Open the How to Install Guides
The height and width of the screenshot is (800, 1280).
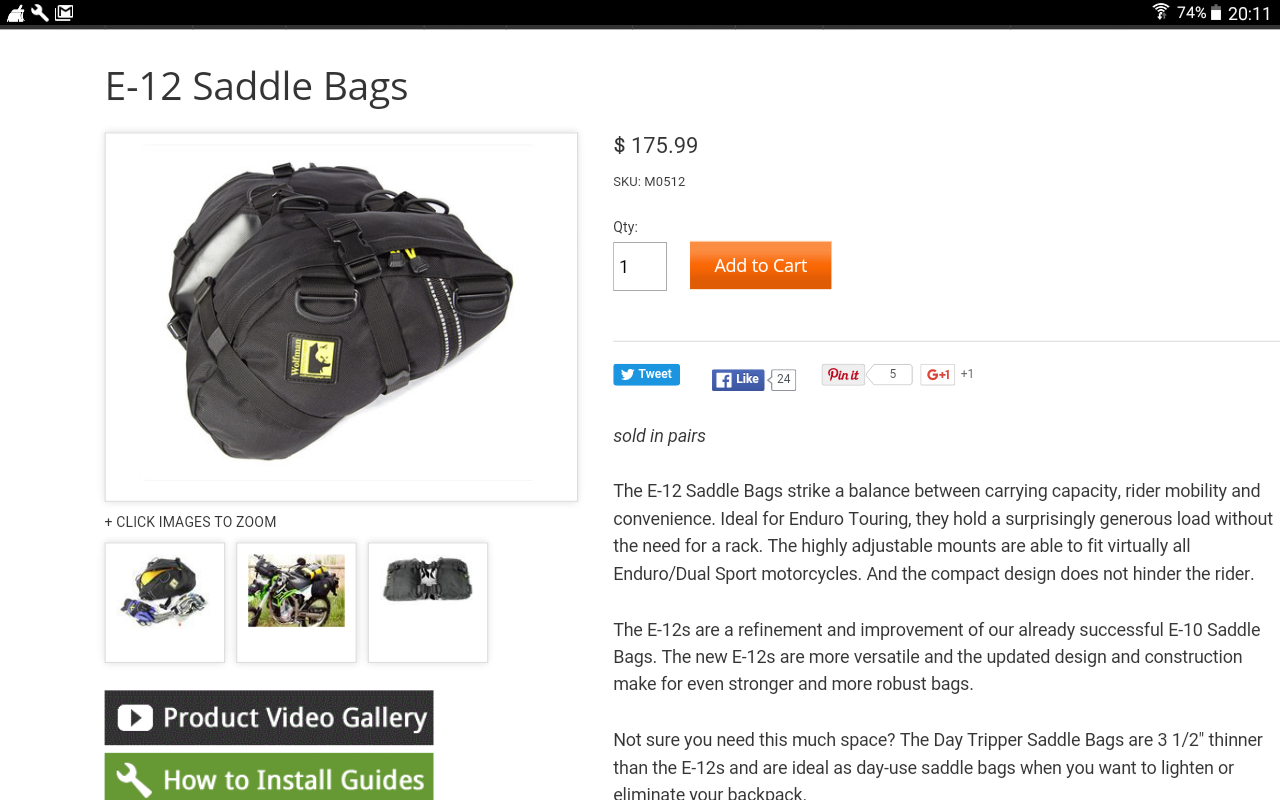point(269,777)
